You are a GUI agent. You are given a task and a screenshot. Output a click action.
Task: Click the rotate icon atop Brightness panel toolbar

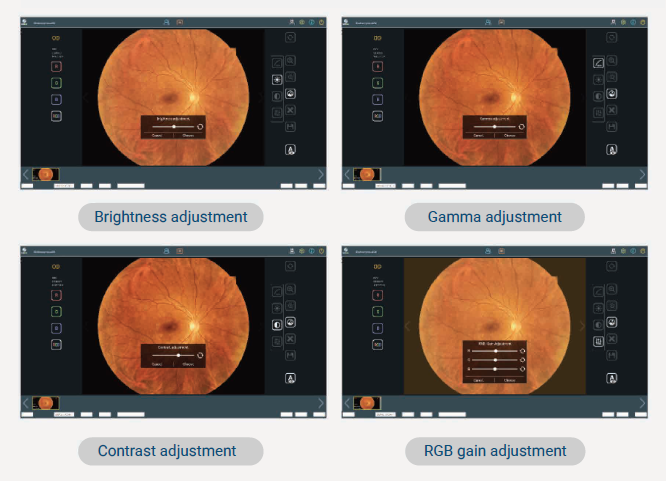291,37
